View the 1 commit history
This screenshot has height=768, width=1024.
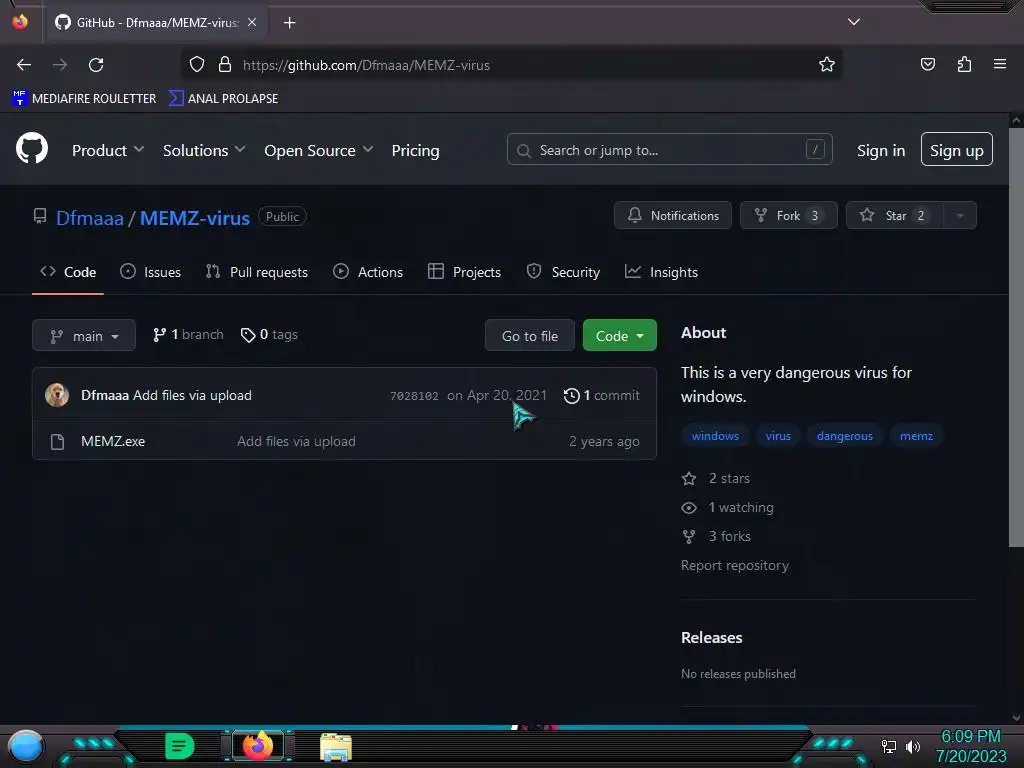pyautogui.click(x=601, y=395)
